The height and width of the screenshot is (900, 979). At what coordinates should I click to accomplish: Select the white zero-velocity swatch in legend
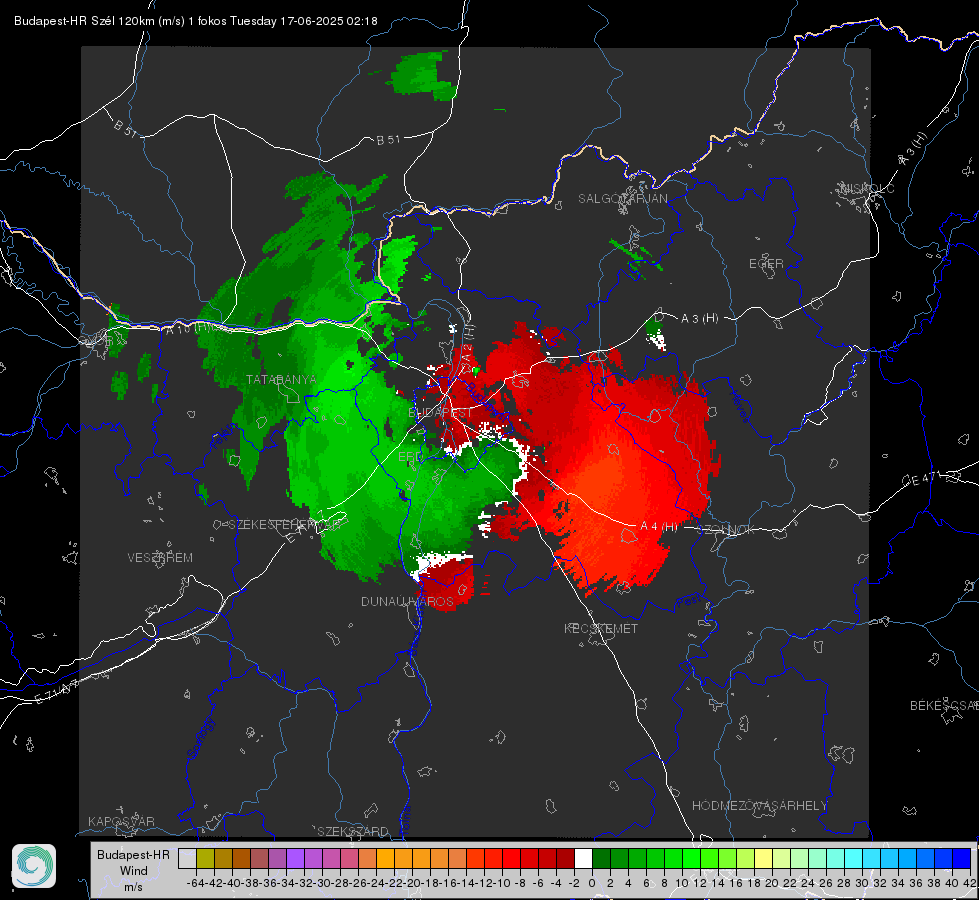(583, 858)
